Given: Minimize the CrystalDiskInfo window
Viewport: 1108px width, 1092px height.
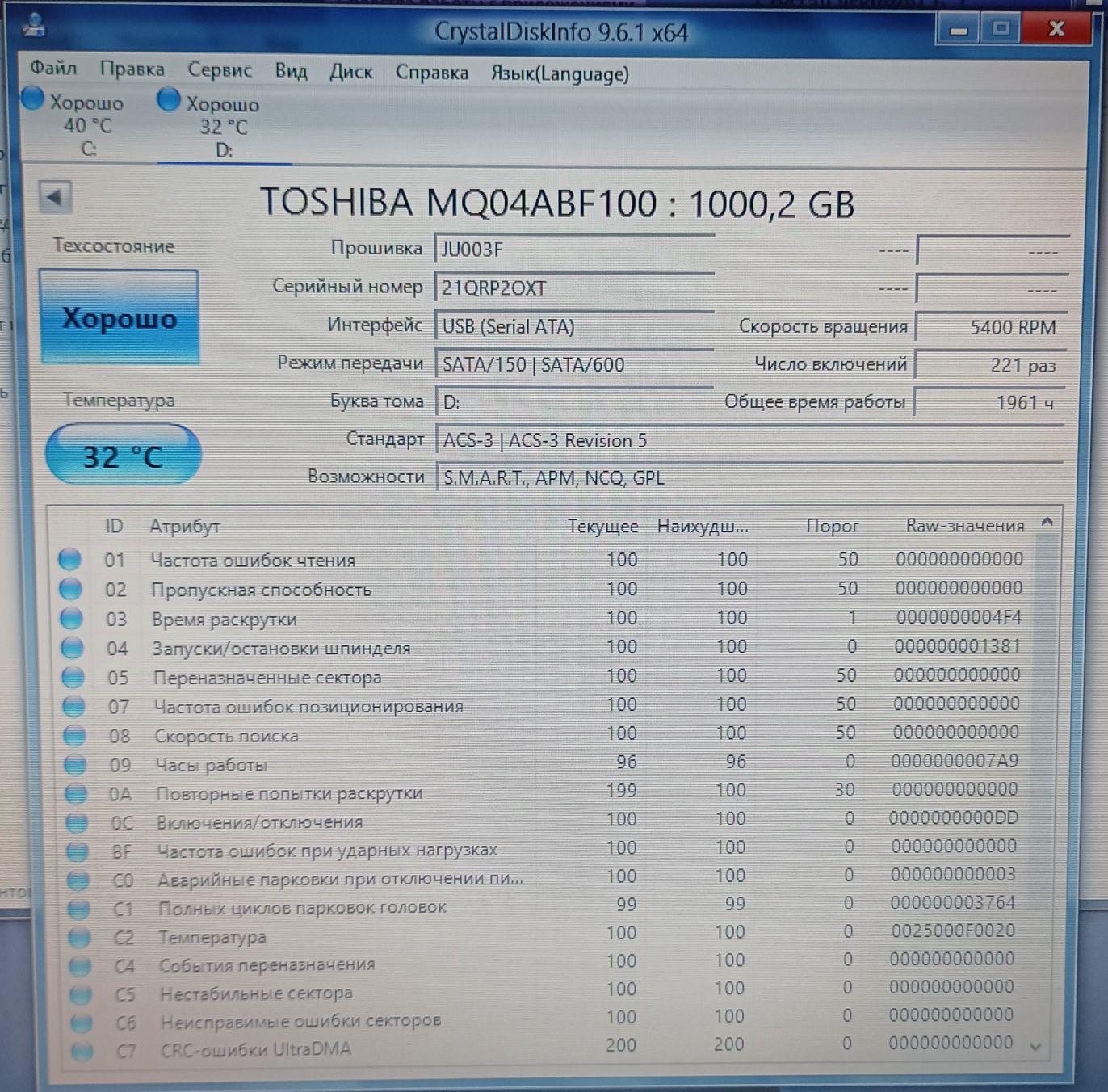Looking at the screenshot, I should click(959, 29).
